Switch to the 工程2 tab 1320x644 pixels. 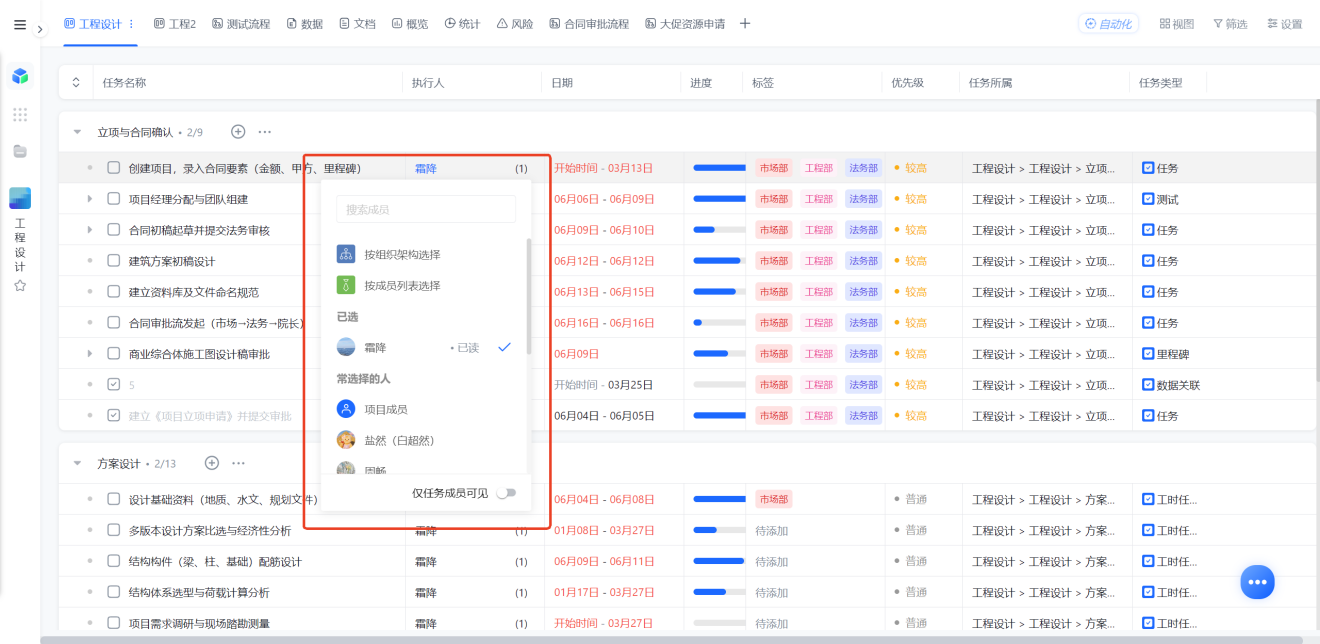pyautogui.click(x=175, y=24)
